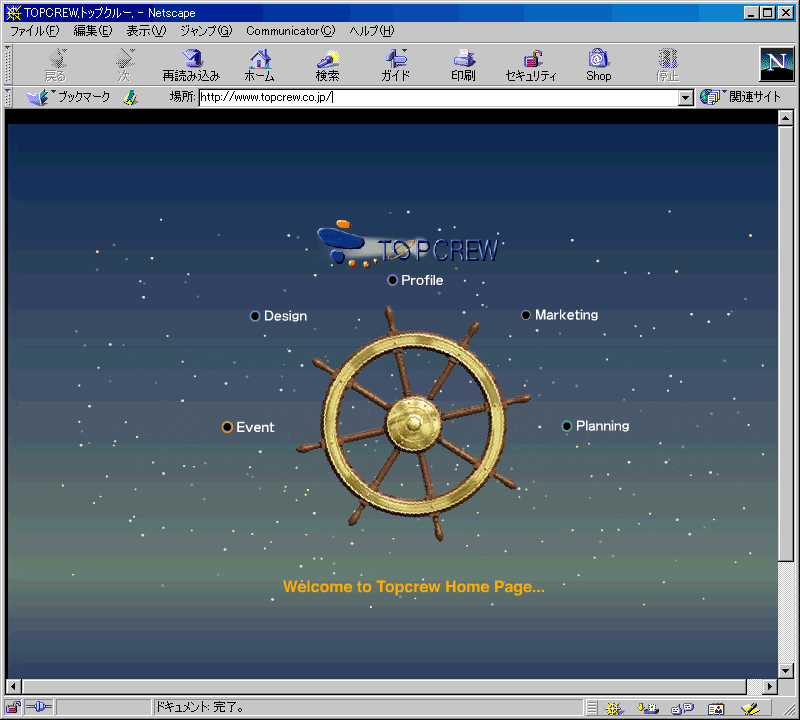800x720 pixels.
Task: Click the Welcome to Topcrew Home Page text
Action: point(414,587)
